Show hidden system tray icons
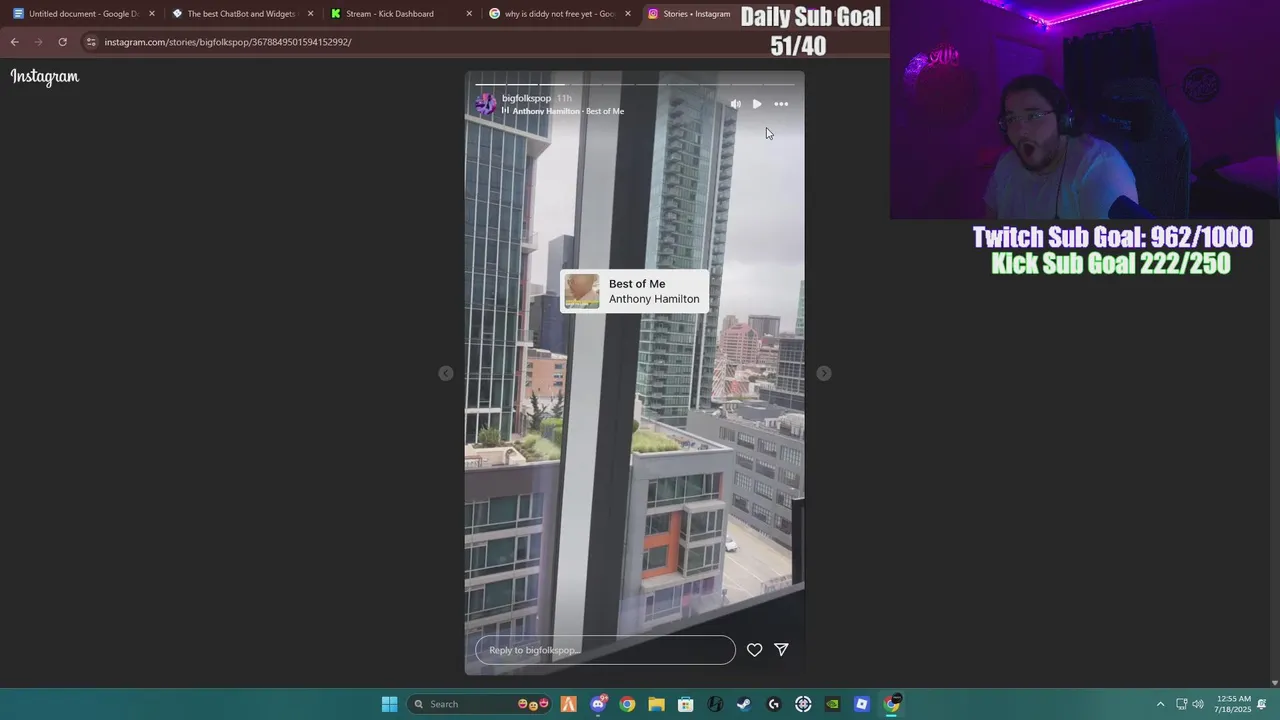 1160,704
